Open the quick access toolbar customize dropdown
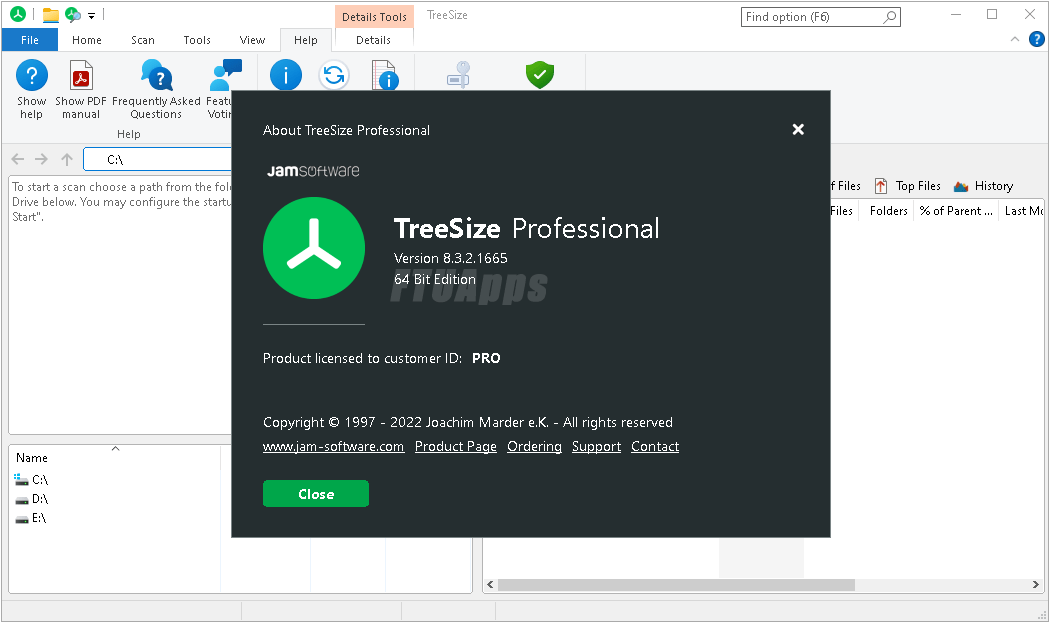Viewport: 1051px width, 624px height. [91, 15]
